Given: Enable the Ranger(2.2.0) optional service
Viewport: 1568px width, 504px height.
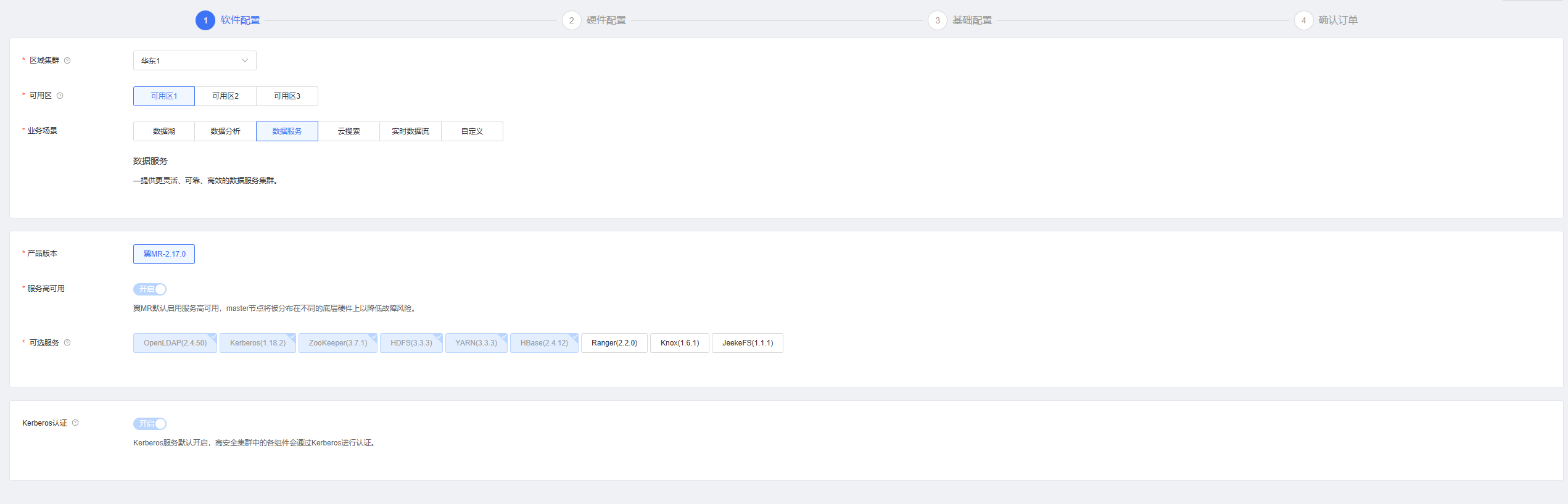Looking at the screenshot, I should (x=614, y=343).
